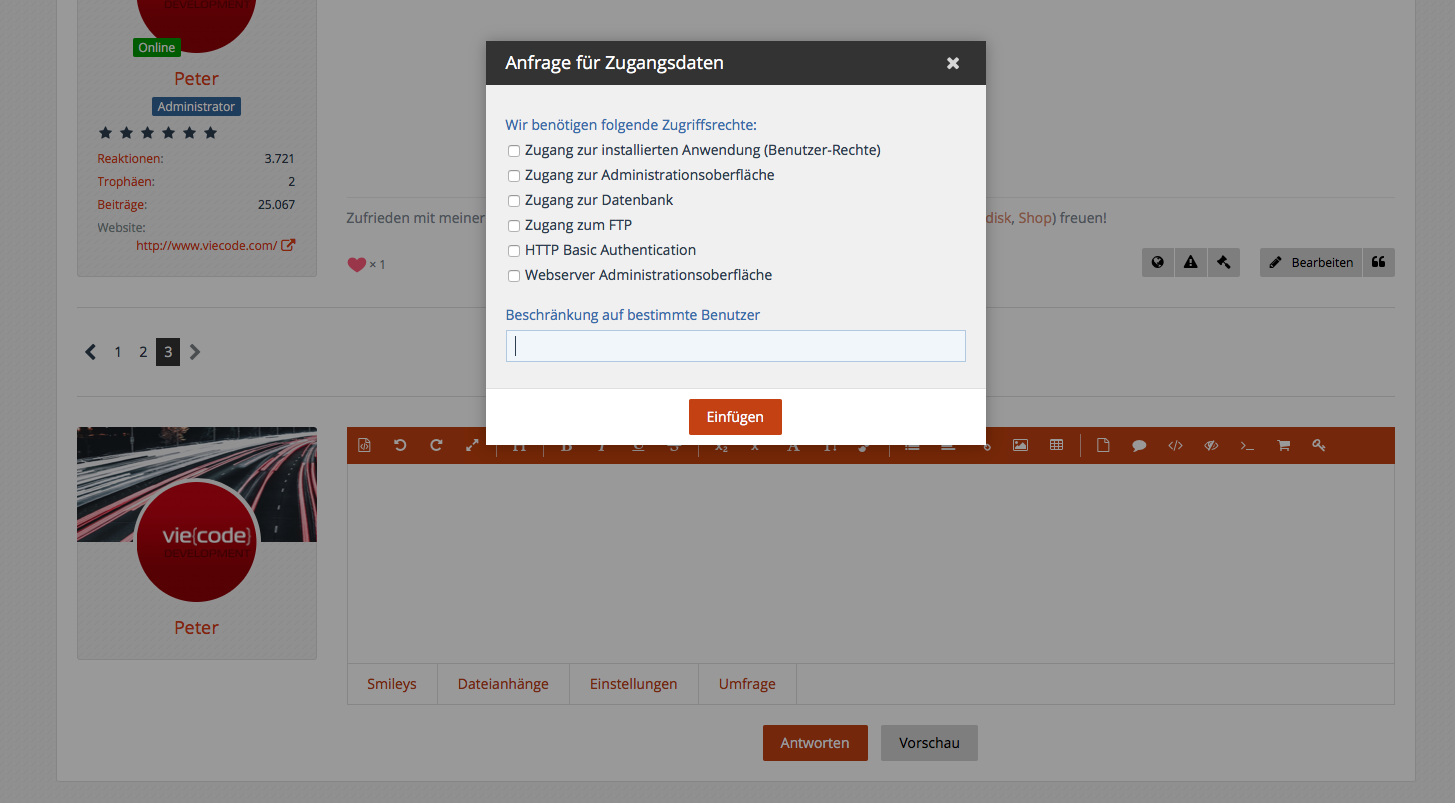Click the Vorschau preview button
Screen dimensions: 1455x803
pyautogui.click(x=929, y=743)
